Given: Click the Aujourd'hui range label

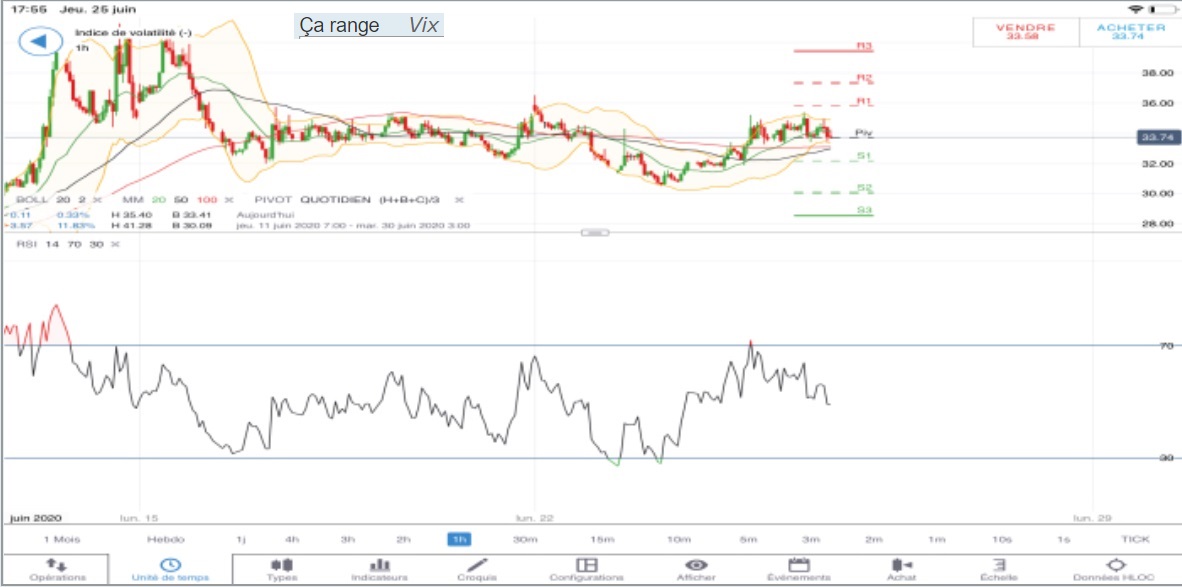Looking at the screenshot, I should pyautogui.click(x=264, y=216).
